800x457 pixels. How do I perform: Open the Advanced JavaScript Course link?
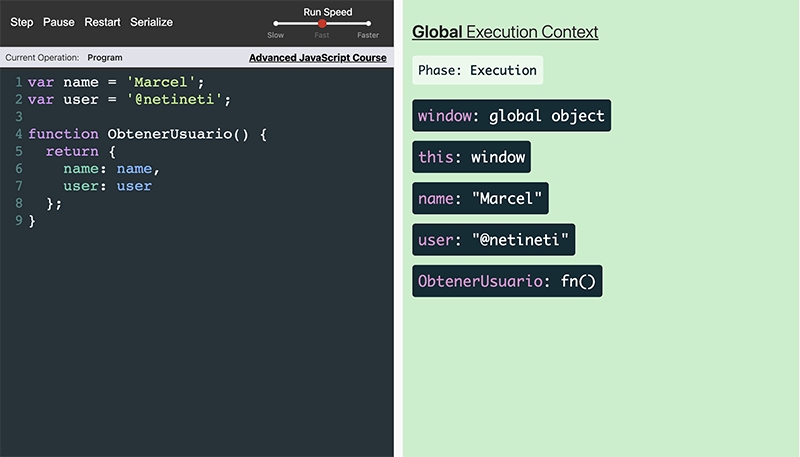(317, 58)
